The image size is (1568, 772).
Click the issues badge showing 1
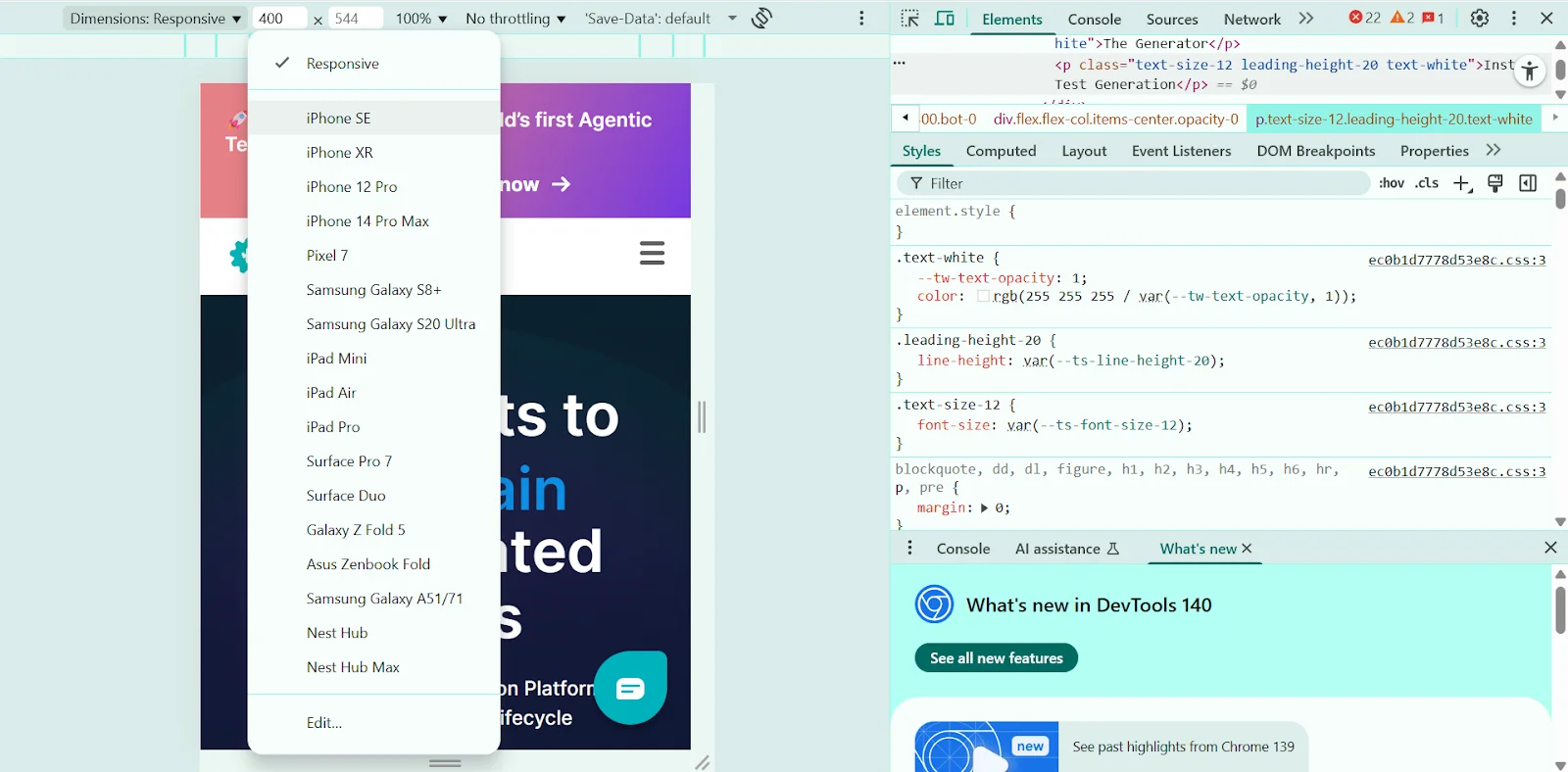click(1434, 18)
